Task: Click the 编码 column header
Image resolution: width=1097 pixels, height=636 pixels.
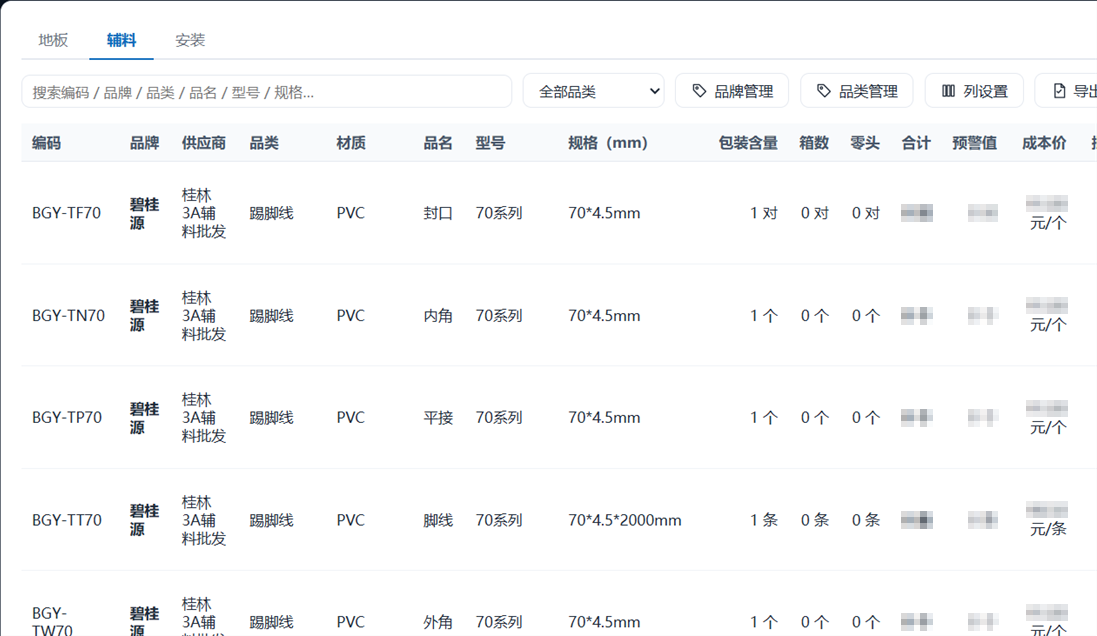Action: coord(46,143)
